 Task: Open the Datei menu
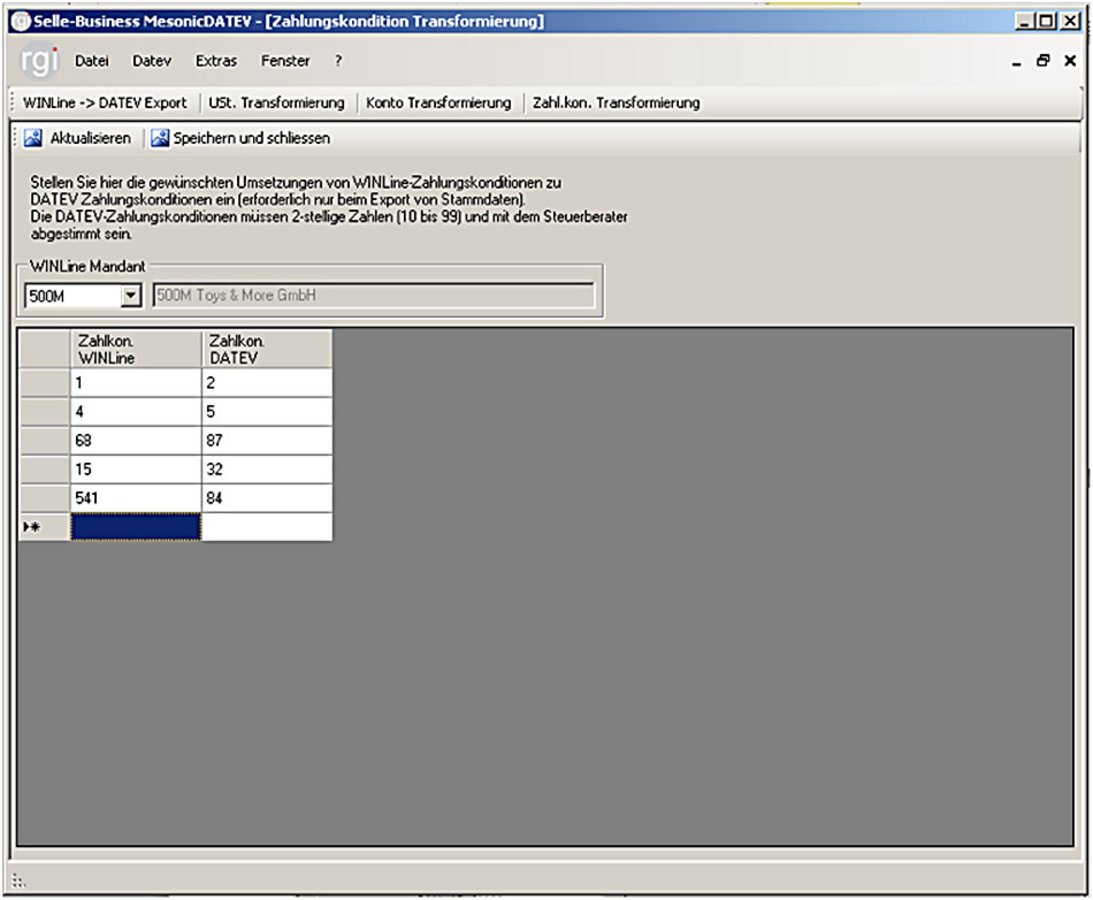point(91,61)
